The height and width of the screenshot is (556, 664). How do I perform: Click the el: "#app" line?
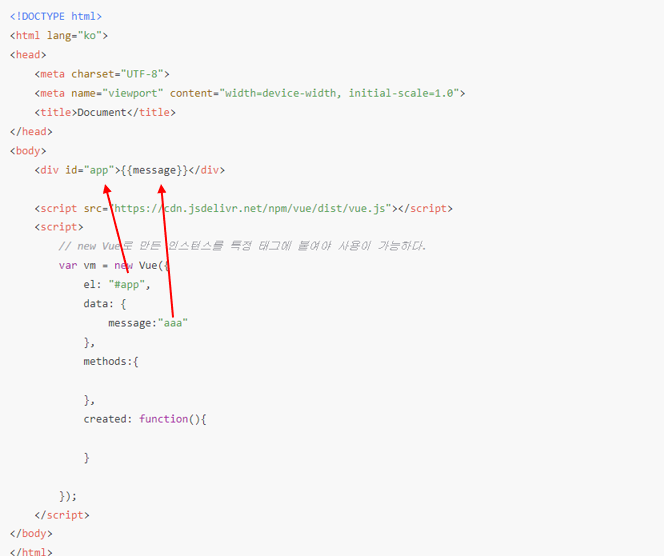coord(117,285)
